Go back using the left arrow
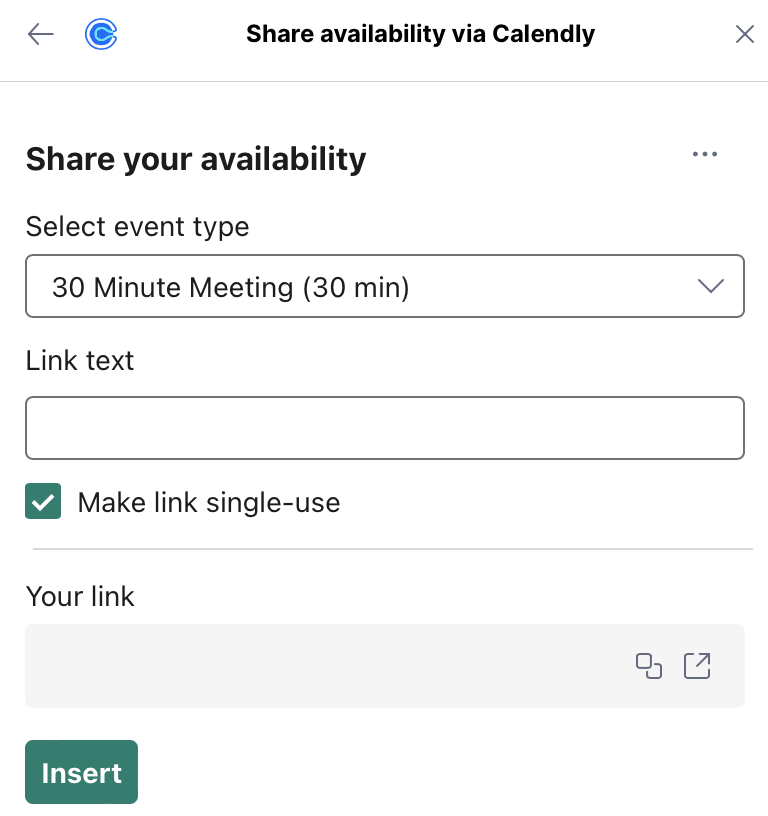This screenshot has width=768, height=816. pyautogui.click(x=41, y=34)
